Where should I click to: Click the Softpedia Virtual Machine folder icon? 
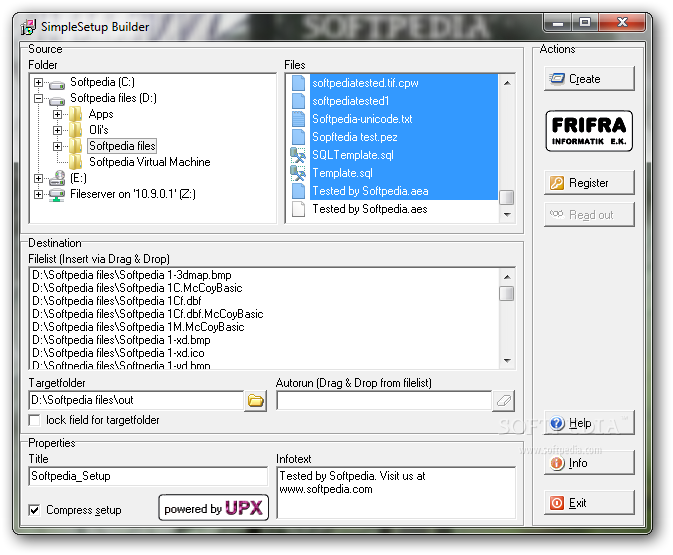point(75,162)
